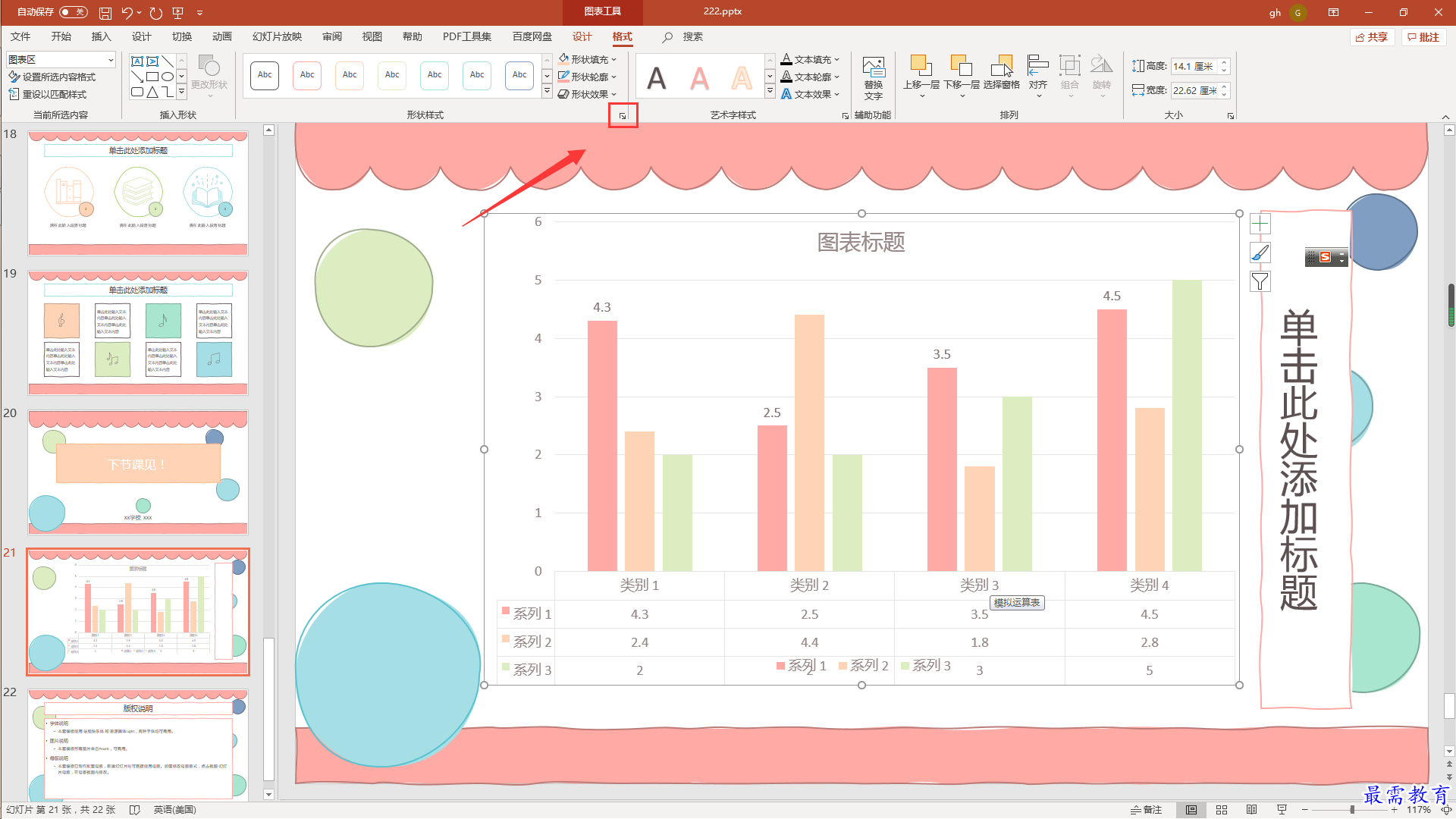The width and height of the screenshot is (1456, 819).
Task: Select the orange outlined WordArt A style
Action: point(742,77)
